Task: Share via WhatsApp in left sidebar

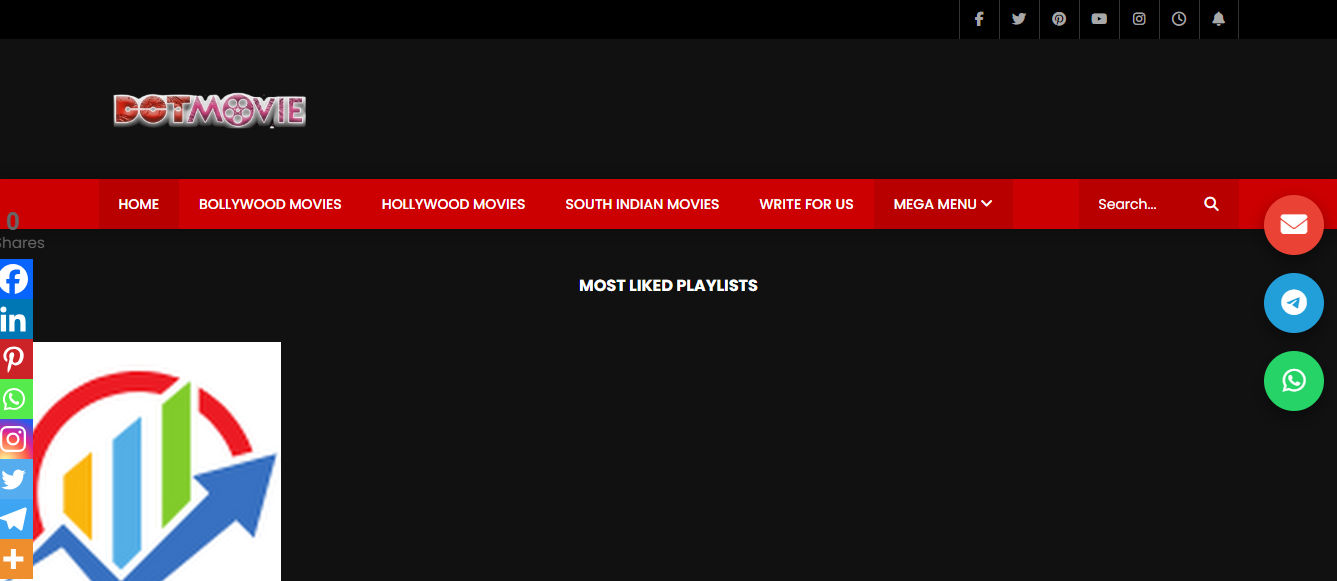Action: pos(15,400)
